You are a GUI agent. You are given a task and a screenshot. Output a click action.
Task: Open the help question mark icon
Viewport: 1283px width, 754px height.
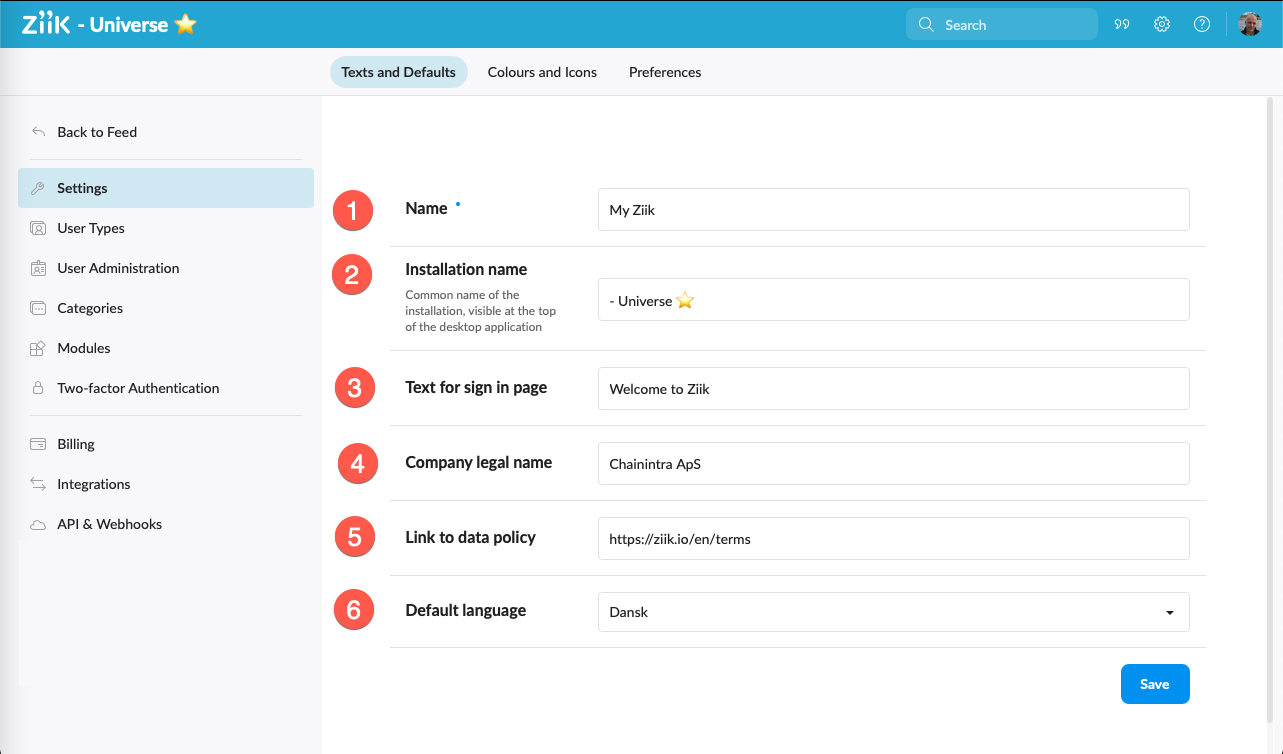[1202, 25]
